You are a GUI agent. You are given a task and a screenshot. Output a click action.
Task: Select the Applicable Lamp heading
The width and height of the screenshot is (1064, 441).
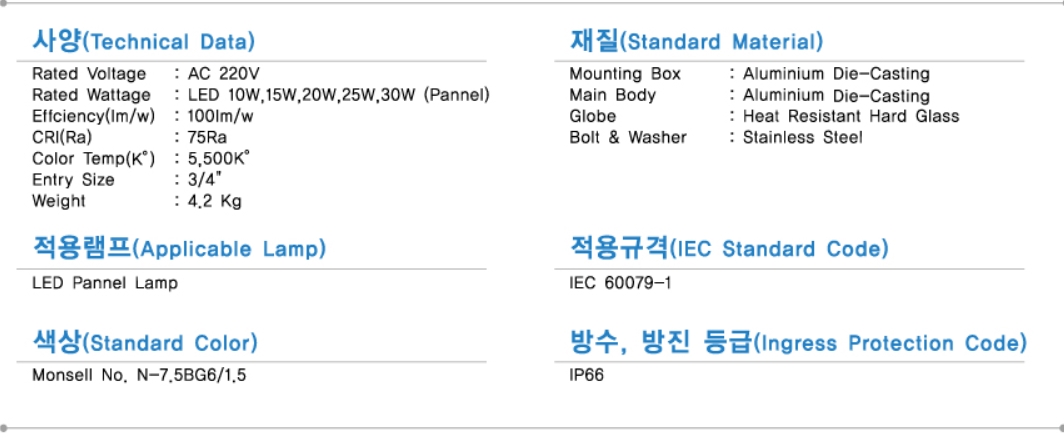click(179, 248)
